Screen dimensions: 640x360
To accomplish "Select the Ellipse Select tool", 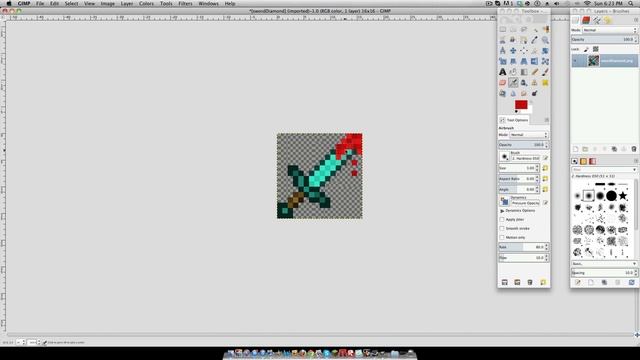I will [513, 29].
